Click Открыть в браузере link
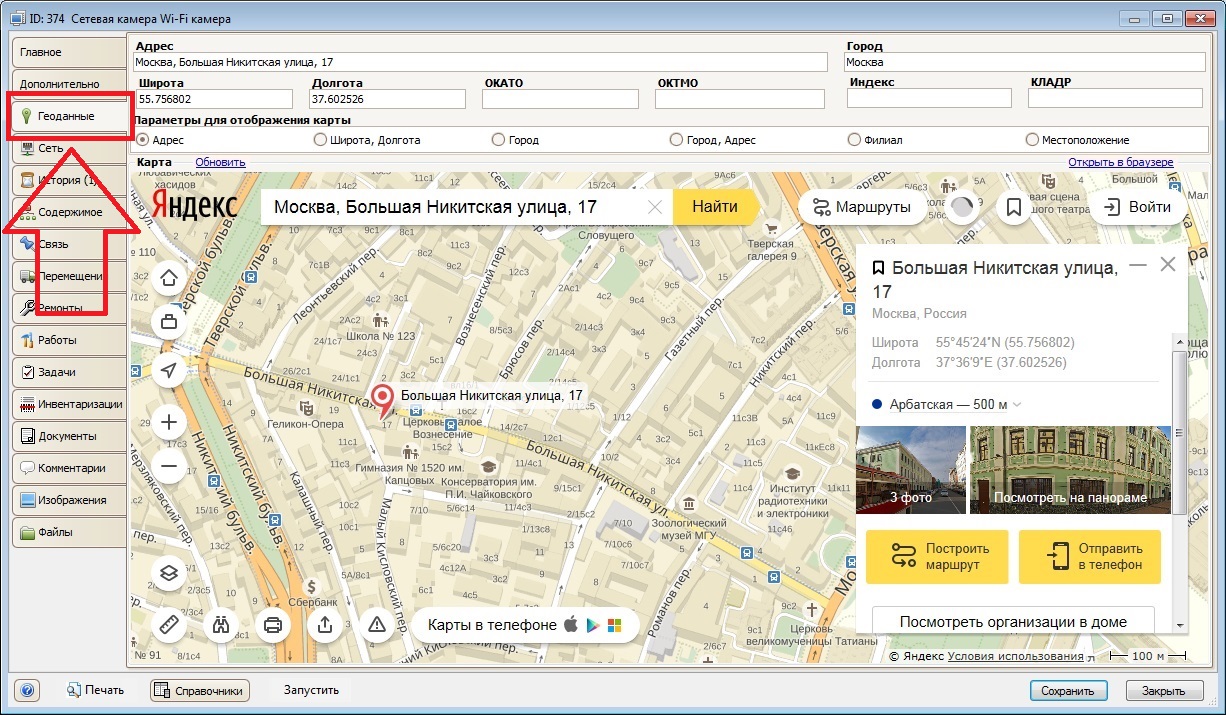 (x=1120, y=162)
